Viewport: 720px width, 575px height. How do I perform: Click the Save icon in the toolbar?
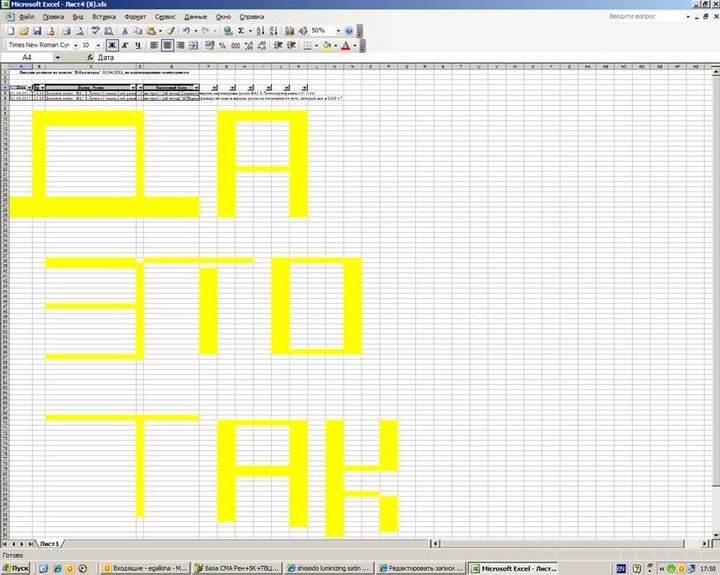(37, 31)
